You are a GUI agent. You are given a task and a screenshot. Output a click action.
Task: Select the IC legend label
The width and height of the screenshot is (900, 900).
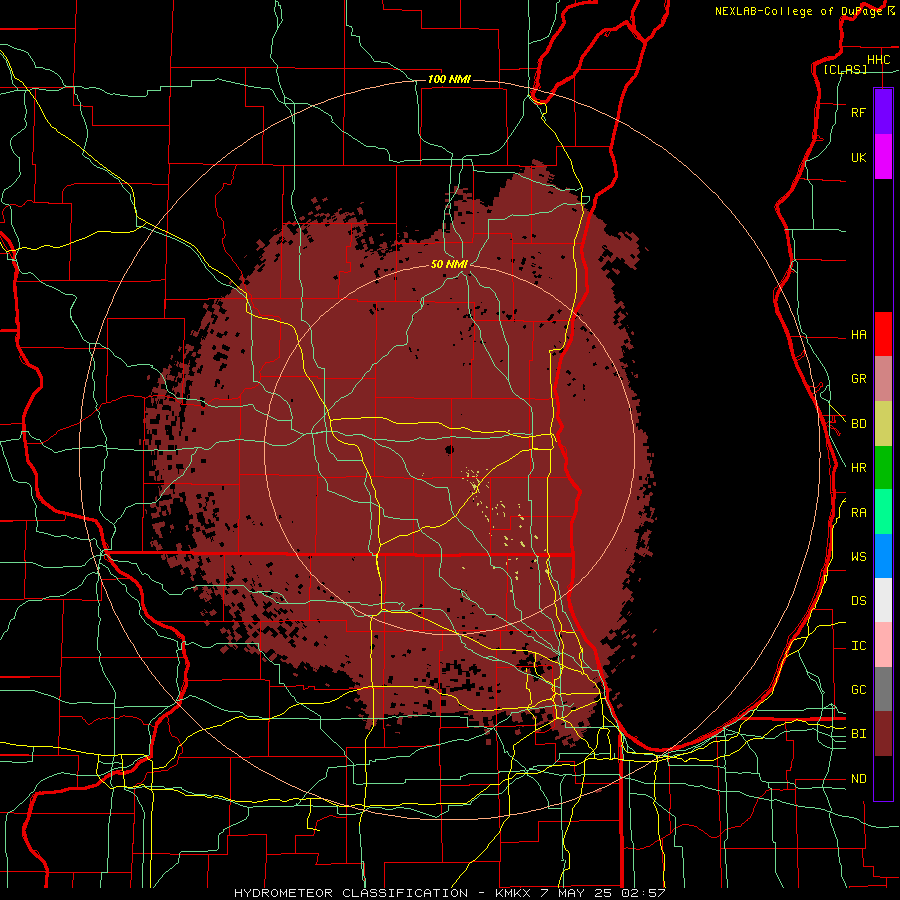858,646
